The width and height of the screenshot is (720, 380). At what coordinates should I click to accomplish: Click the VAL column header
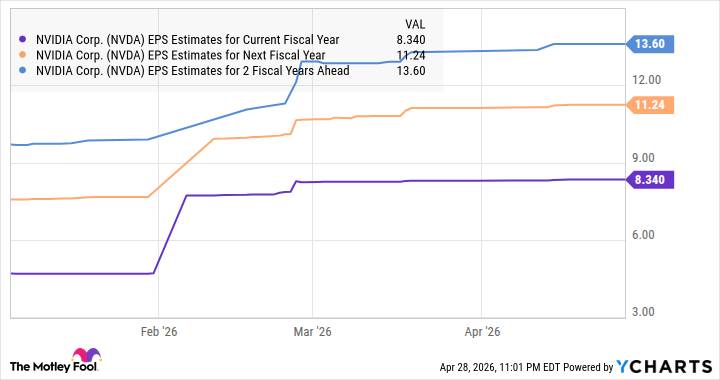[415, 24]
